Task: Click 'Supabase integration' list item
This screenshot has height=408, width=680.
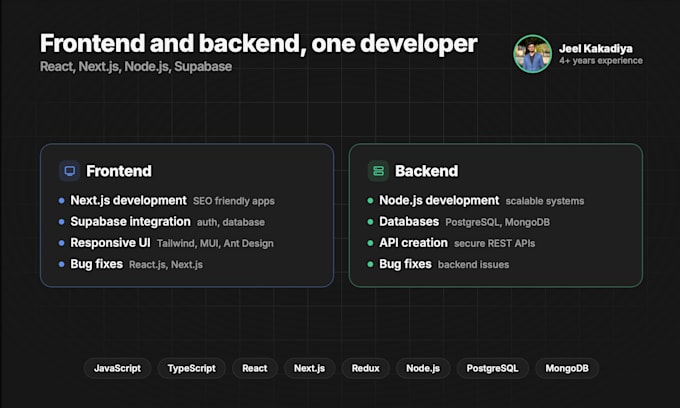Action: 130,222
